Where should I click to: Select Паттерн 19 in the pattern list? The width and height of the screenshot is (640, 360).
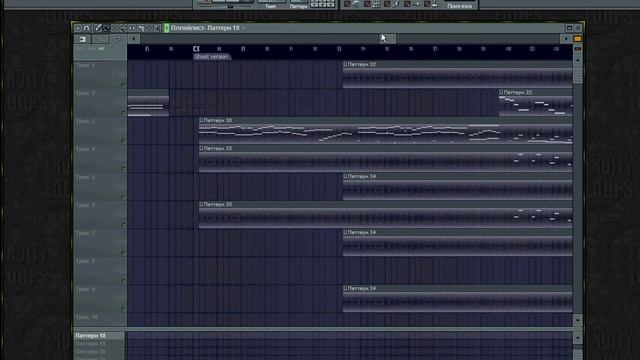99,344
